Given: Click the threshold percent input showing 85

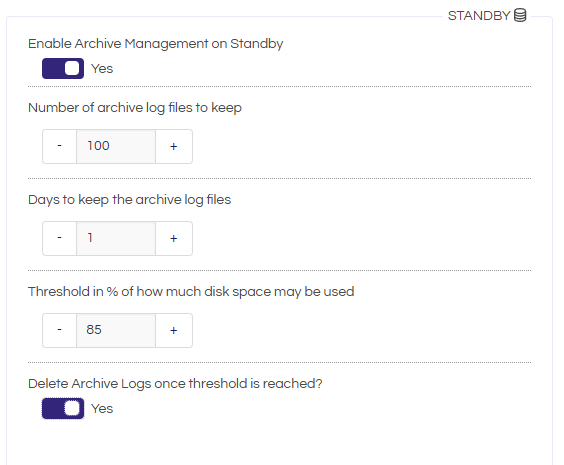Looking at the screenshot, I should (116, 330).
